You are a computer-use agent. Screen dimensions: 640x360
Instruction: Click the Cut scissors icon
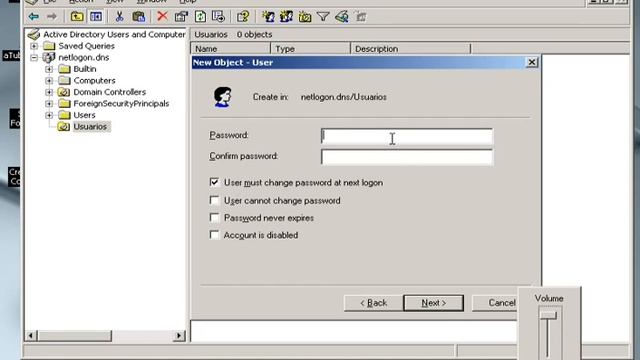119,17
